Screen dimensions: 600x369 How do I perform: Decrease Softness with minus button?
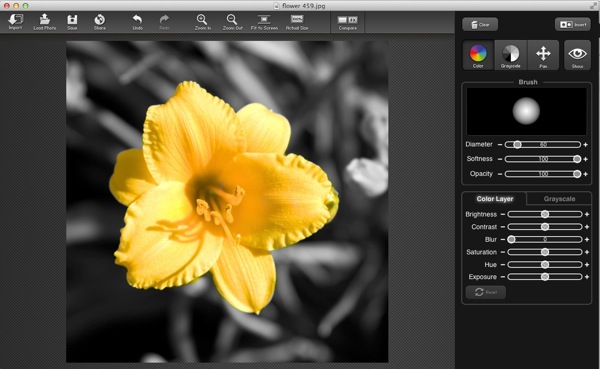500,159
